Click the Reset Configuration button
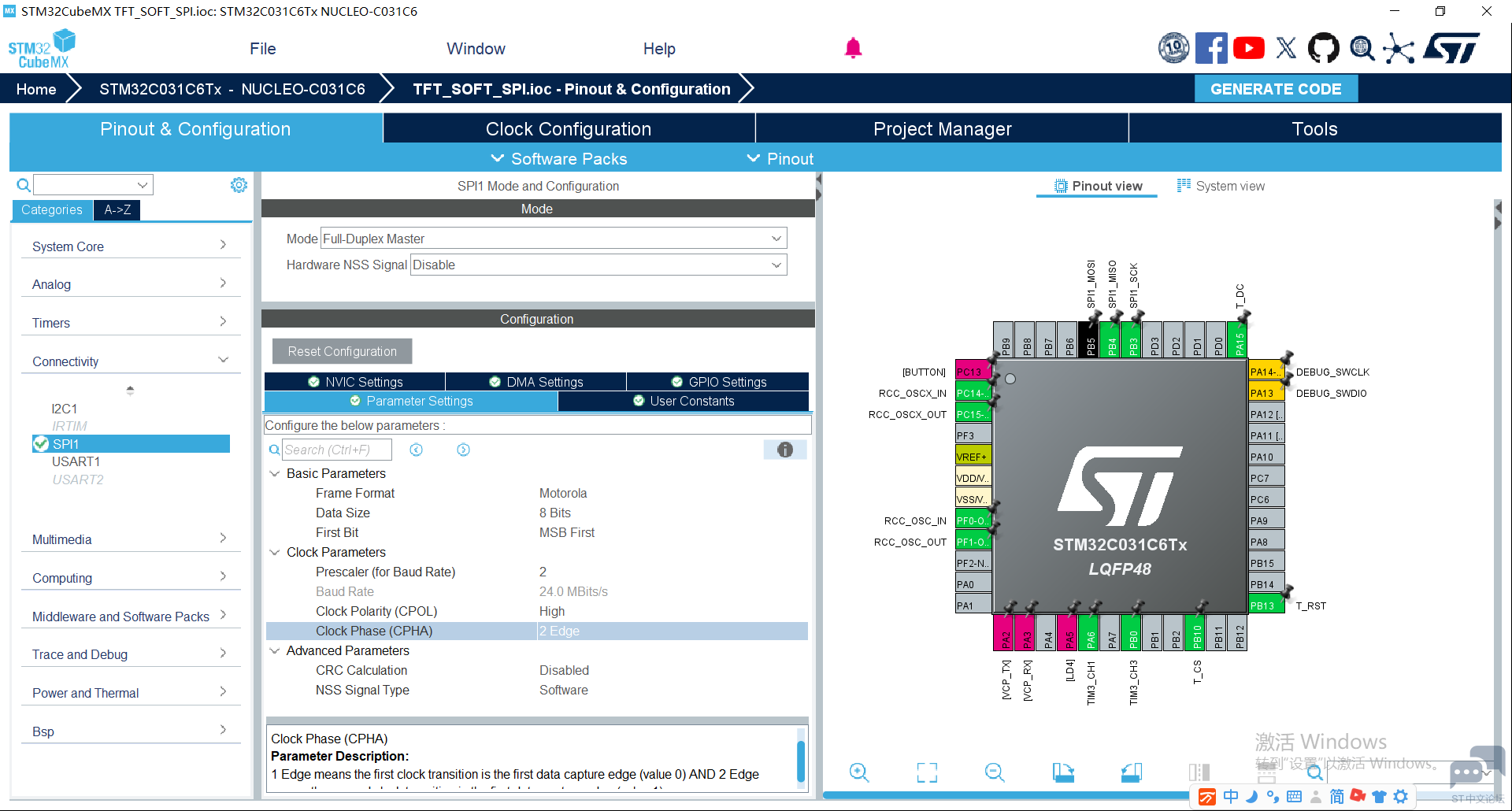Image resolution: width=1512 pixels, height=811 pixels. pyautogui.click(x=342, y=351)
